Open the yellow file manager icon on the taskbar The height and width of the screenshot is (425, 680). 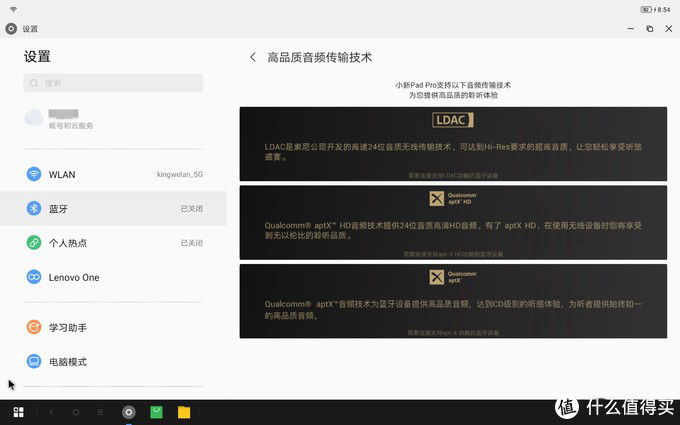point(184,412)
